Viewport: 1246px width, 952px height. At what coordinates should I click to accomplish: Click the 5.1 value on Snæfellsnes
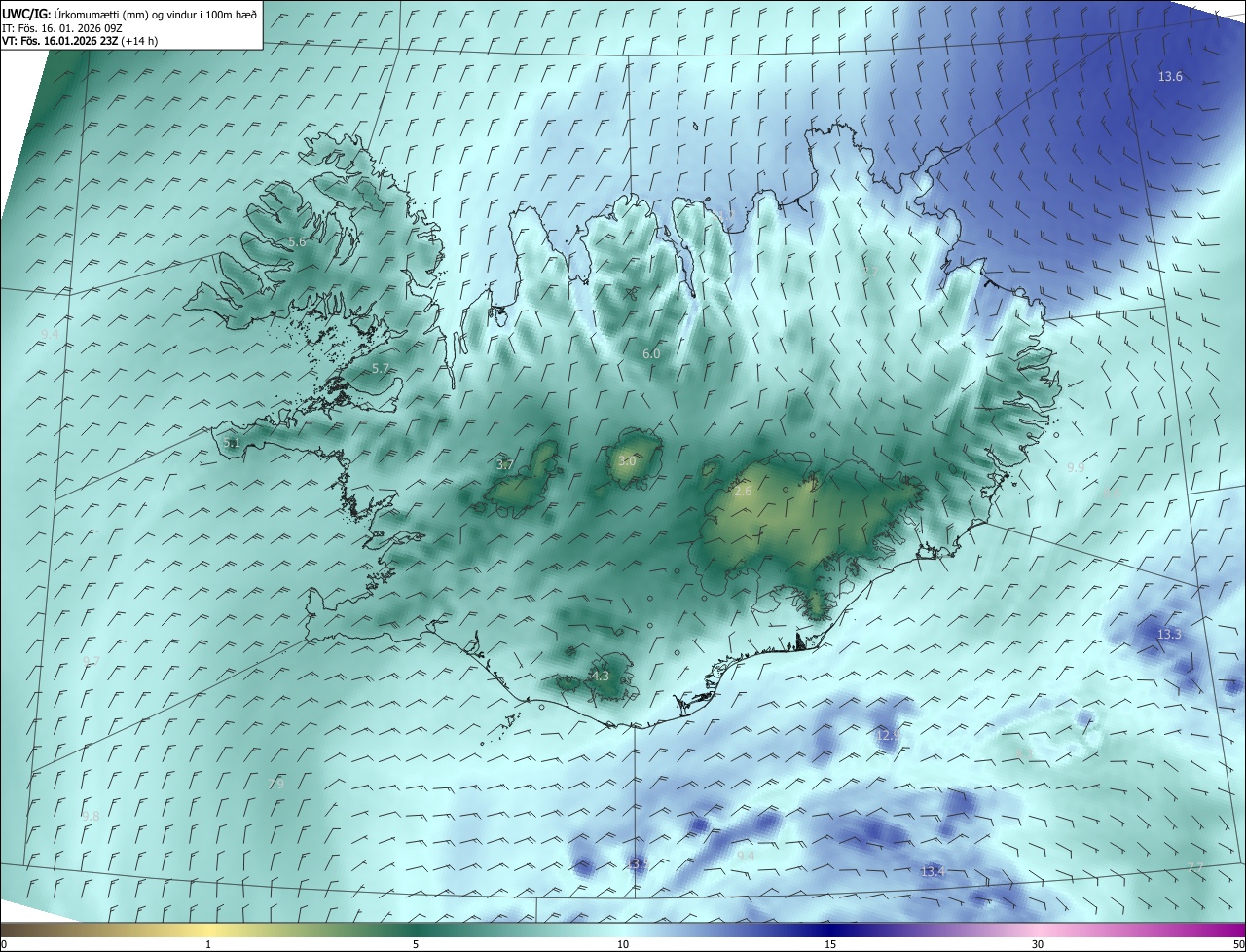click(x=232, y=443)
